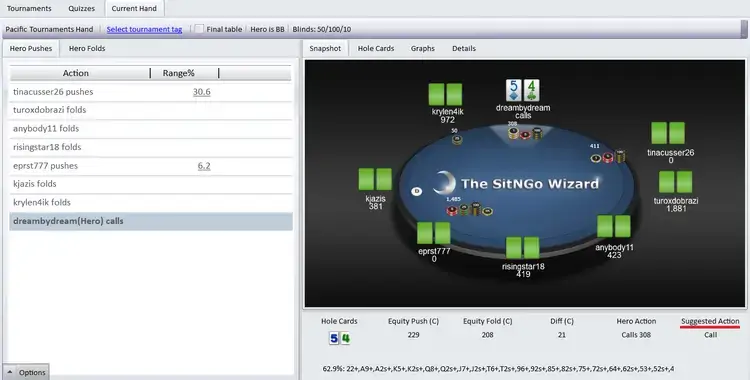Click the SitNGo Wizard moon logo
This screenshot has height=380, width=750.
[x=444, y=183]
